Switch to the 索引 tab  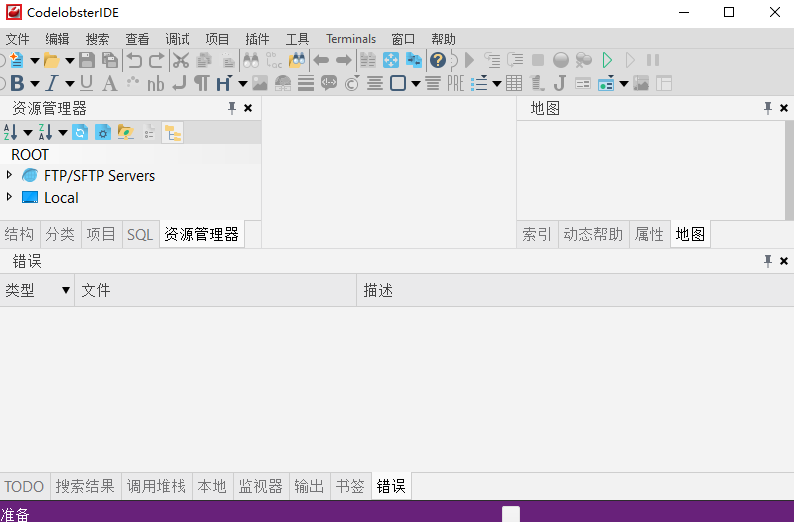click(537, 234)
